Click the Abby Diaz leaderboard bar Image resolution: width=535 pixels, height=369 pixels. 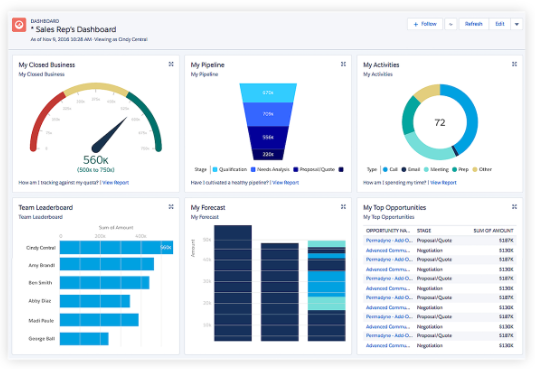pos(95,301)
